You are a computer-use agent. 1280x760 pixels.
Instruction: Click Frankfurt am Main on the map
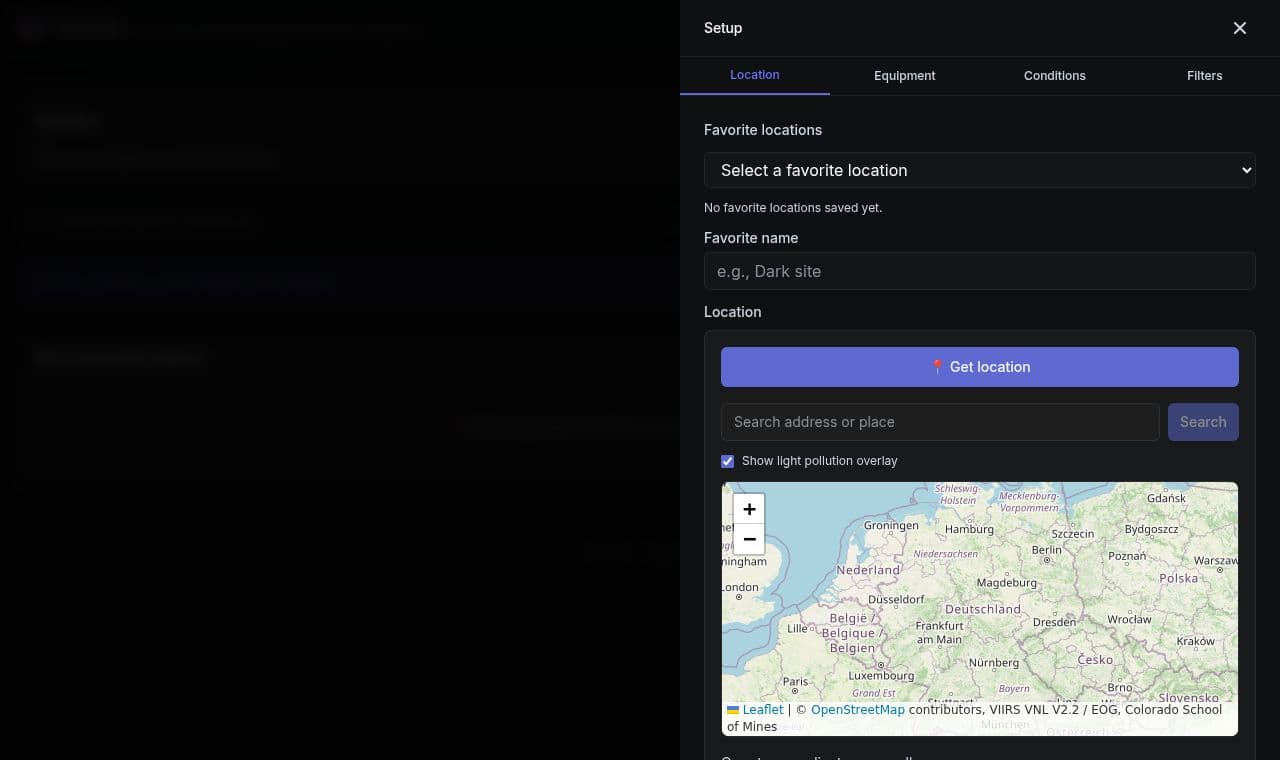click(x=939, y=632)
